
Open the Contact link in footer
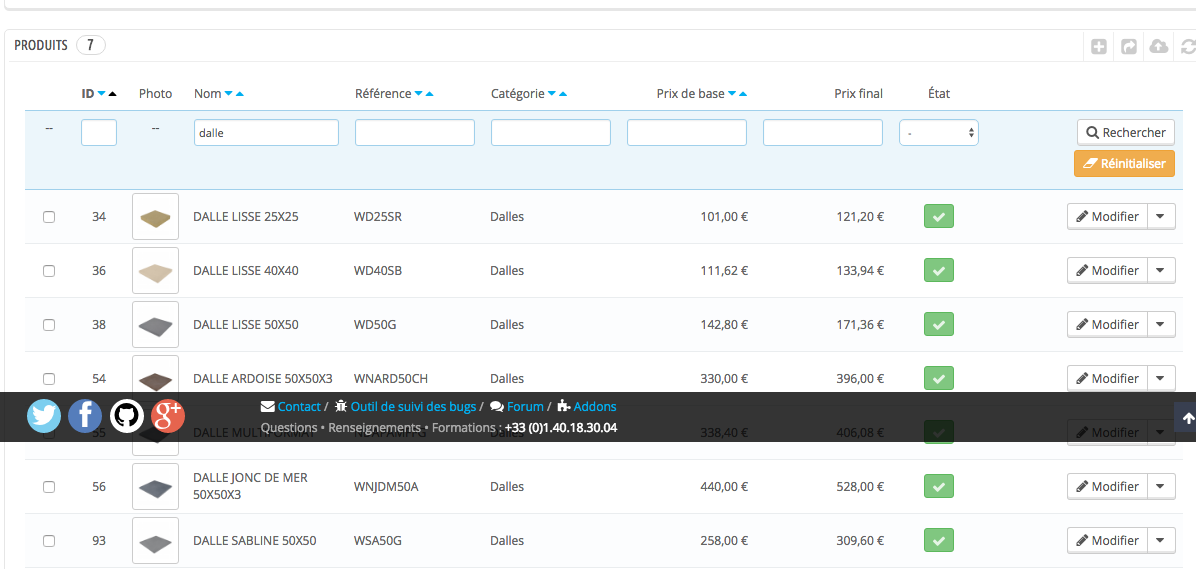point(299,407)
